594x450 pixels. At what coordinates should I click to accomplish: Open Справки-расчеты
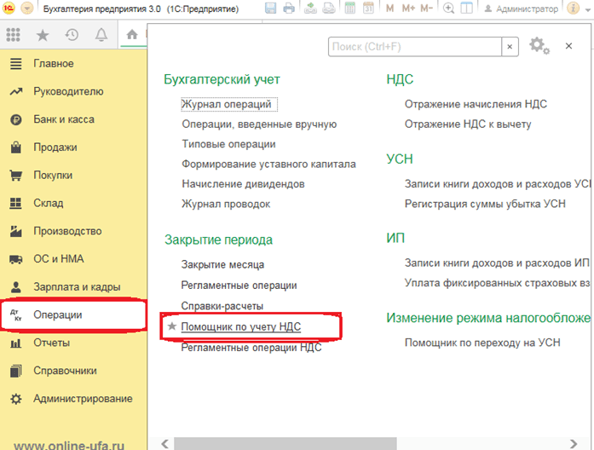click(222, 306)
